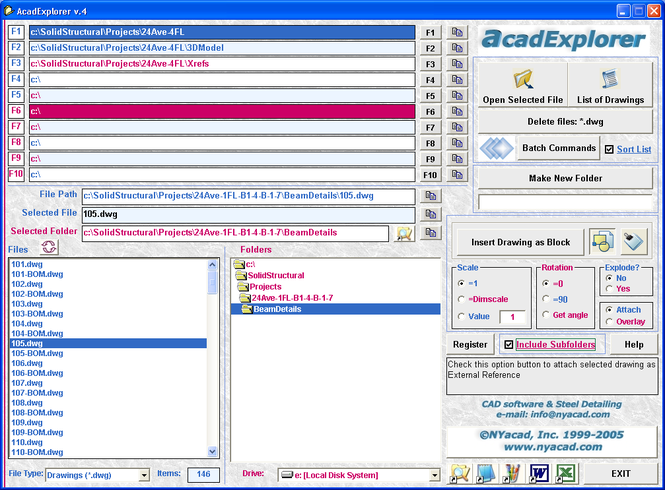The width and height of the screenshot is (665, 490).
Task: Open the File Type drawings dropdown
Action: [x=144, y=475]
